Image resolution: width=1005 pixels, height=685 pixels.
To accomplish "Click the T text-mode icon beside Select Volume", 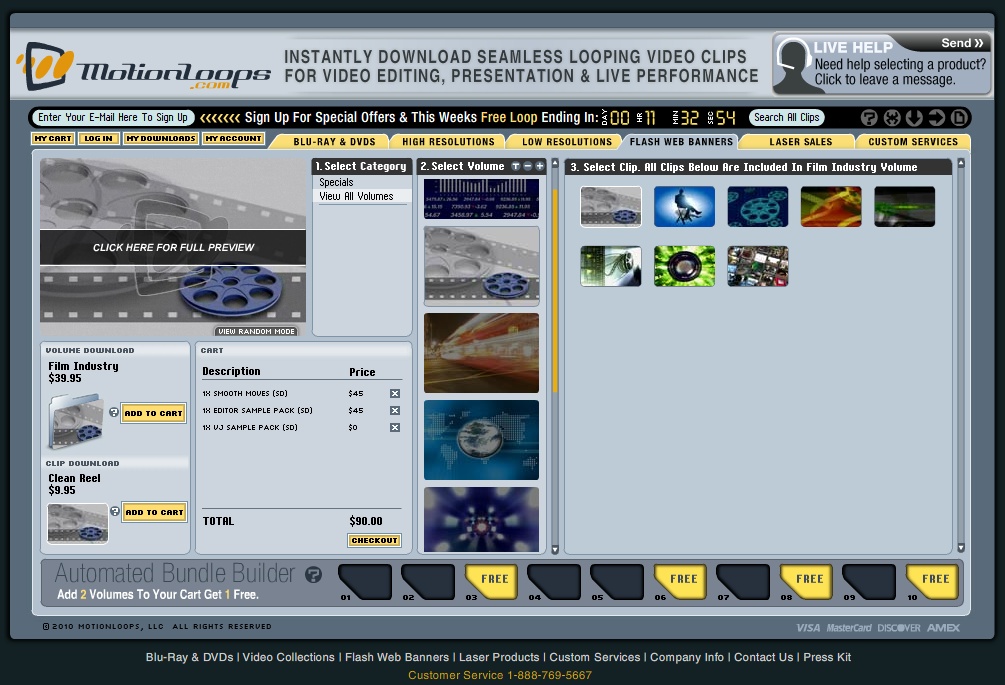I will coord(515,166).
